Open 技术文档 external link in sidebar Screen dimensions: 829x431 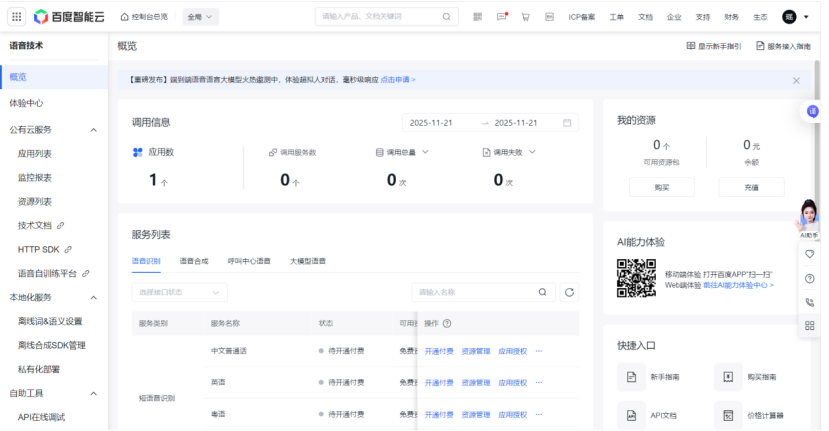pos(41,226)
